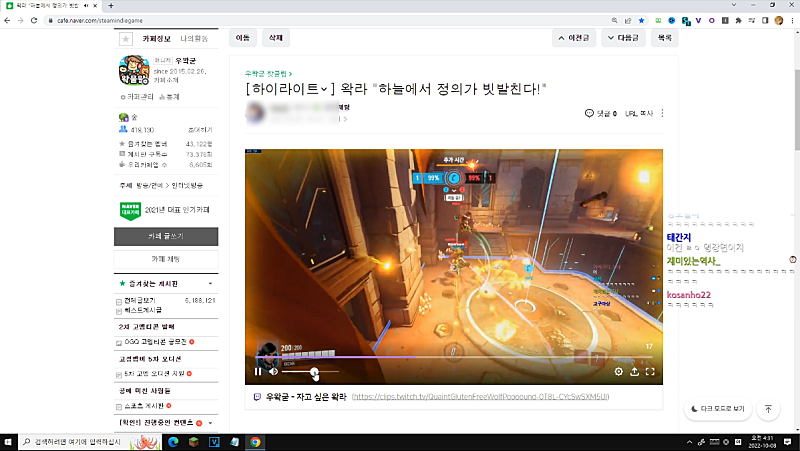Open the post list via 목록

coord(664,38)
